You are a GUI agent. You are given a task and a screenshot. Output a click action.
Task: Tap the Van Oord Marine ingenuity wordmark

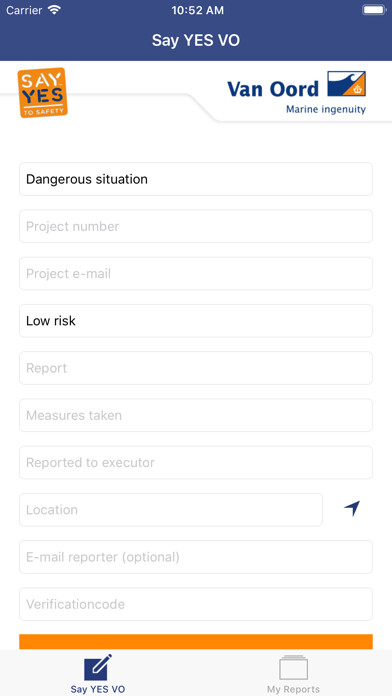coord(297,95)
